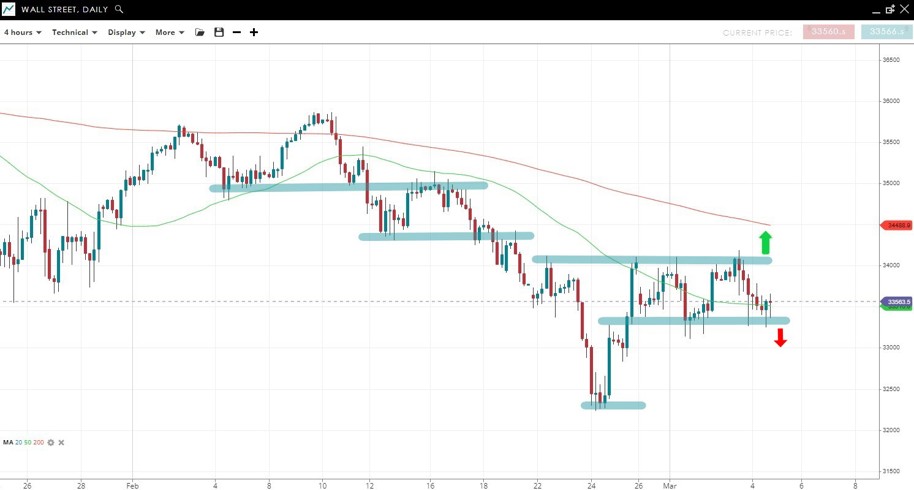Zoom out with the minus icon
This screenshot has width=914, height=490.
237,32
